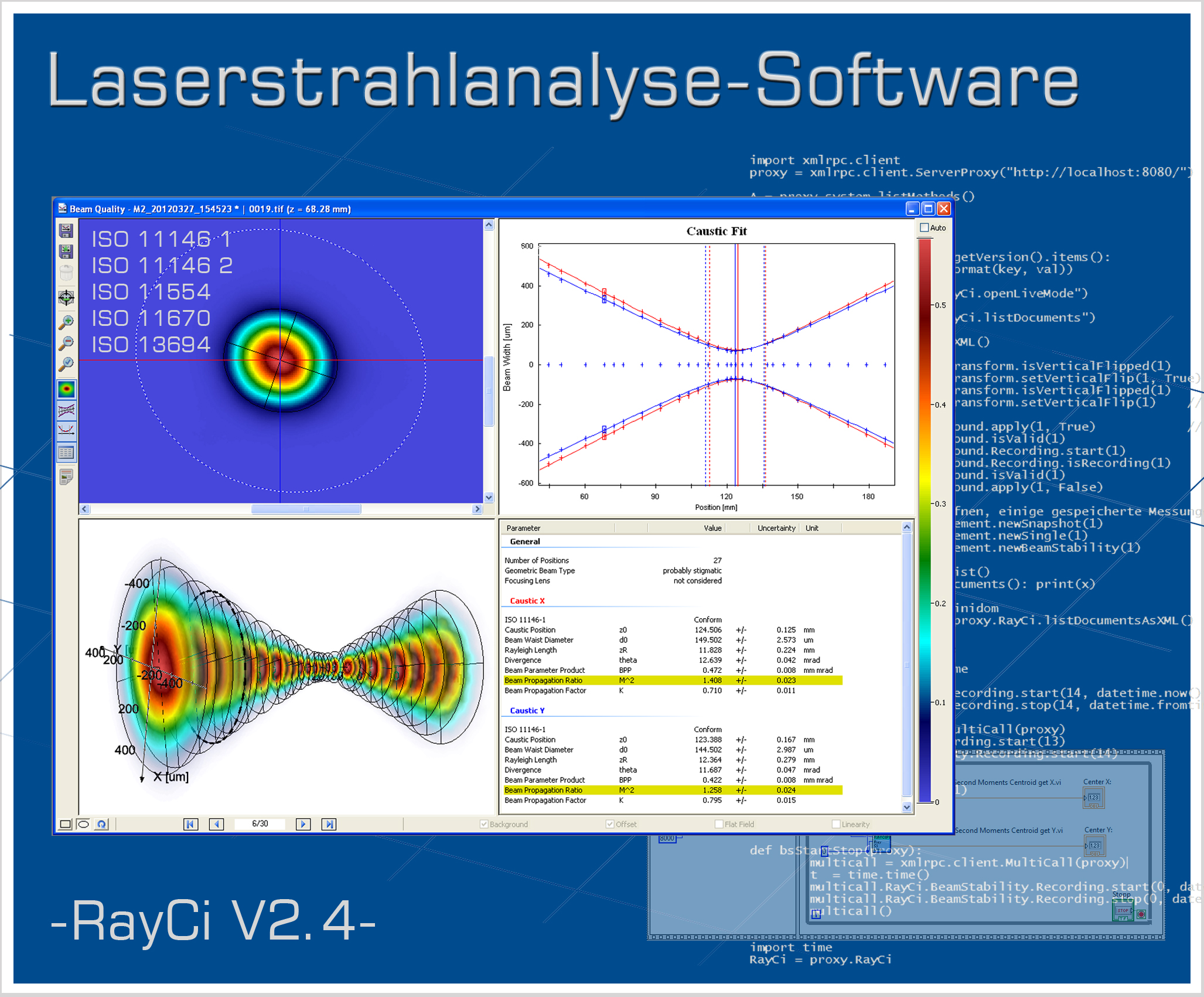
Task: Zoom into the beam profile
Action: point(66,321)
